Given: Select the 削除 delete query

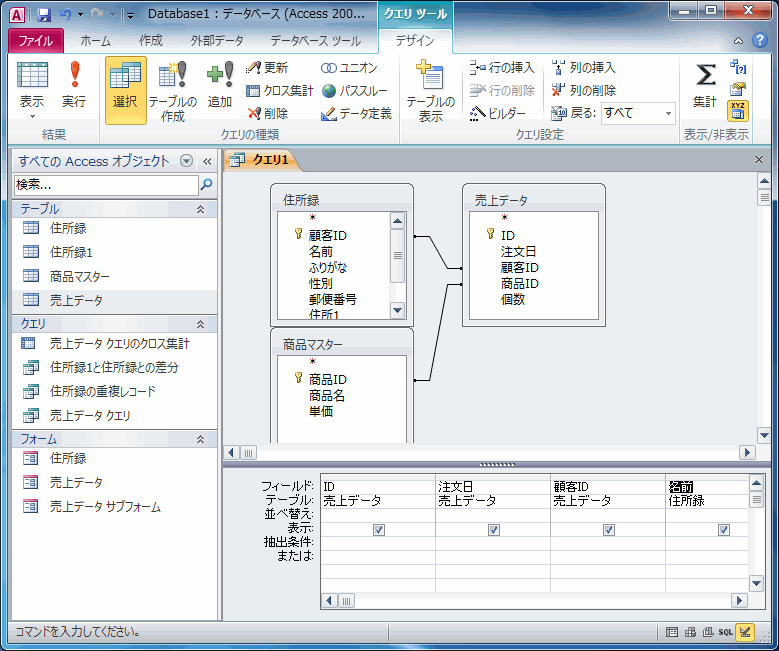Looking at the screenshot, I should (x=267, y=113).
